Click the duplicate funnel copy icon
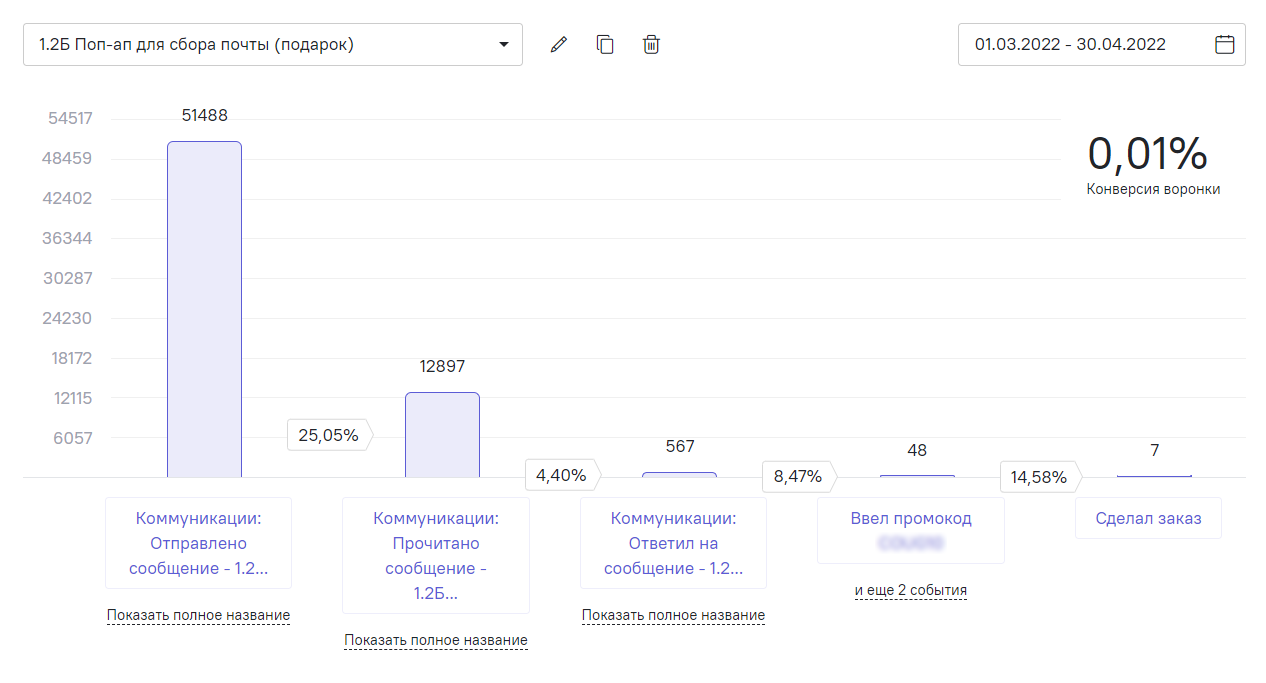This screenshot has width=1266, height=683. (605, 45)
